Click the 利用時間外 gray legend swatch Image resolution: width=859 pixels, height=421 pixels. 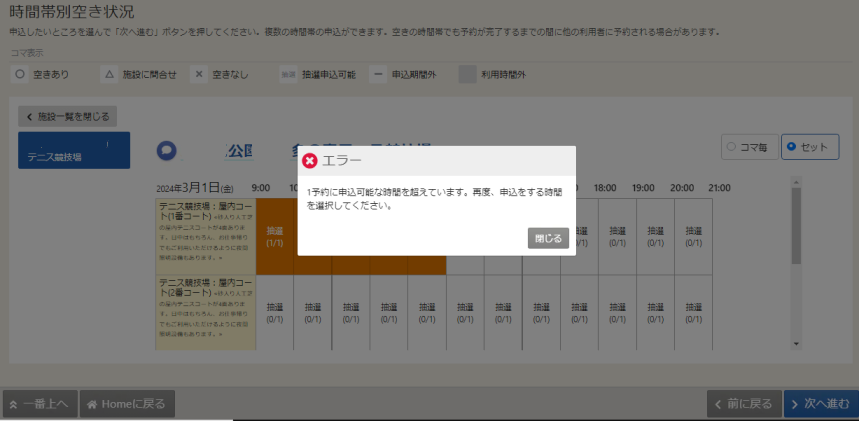467,75
